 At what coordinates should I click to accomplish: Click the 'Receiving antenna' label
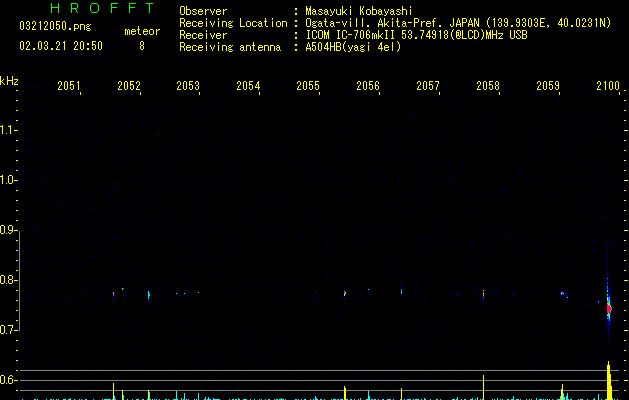(230, 47)
